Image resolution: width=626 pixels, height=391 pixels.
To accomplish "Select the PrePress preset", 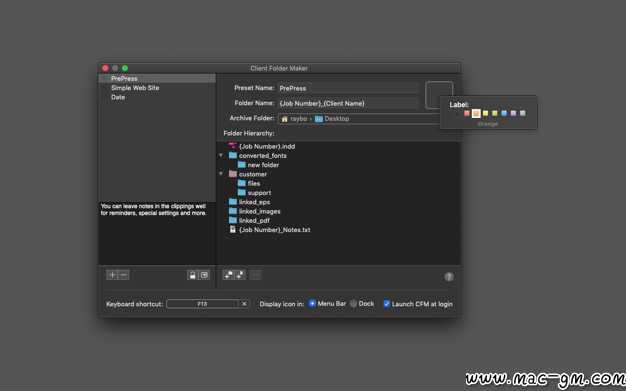I will 157,79.
